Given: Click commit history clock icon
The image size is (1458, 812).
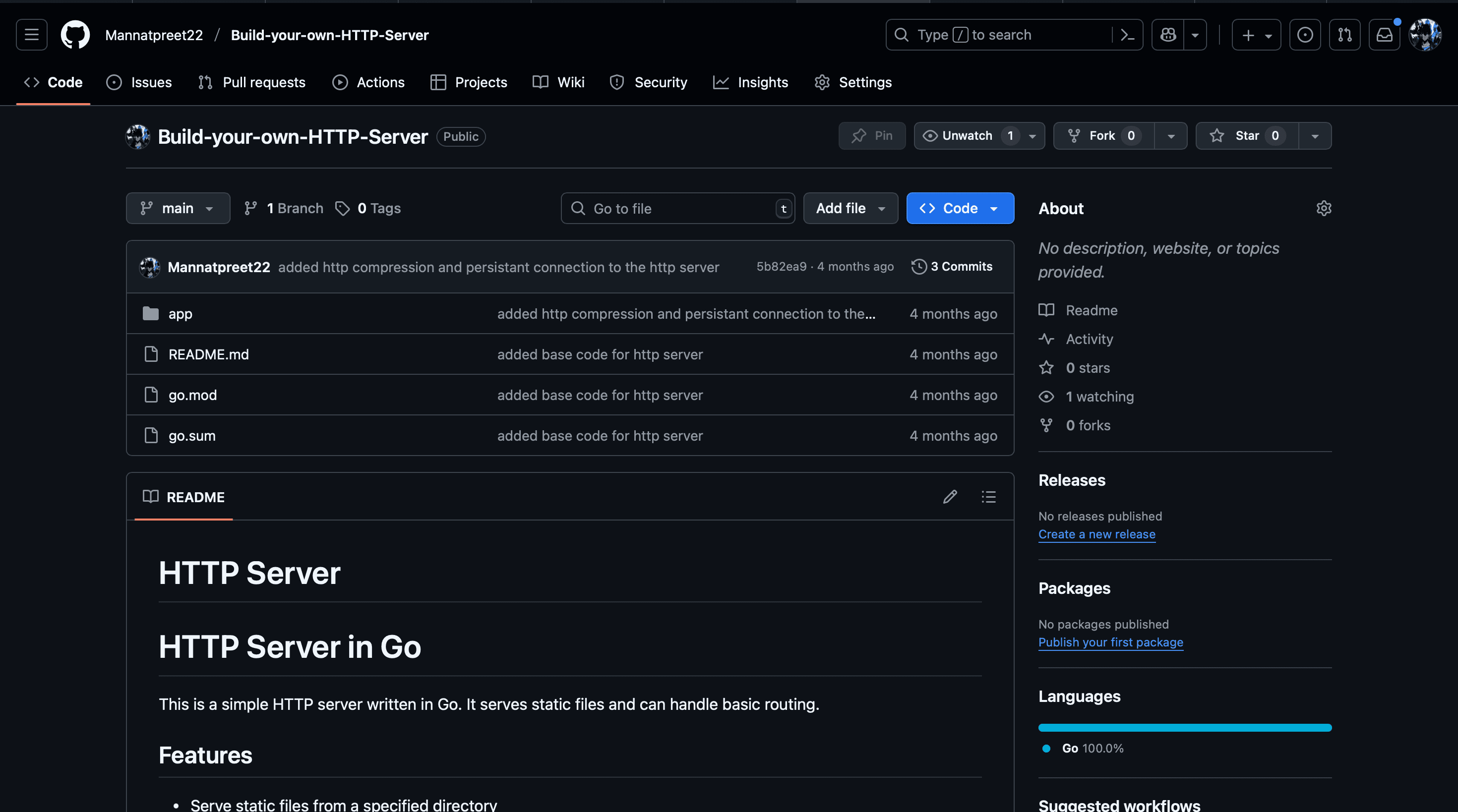Looking at the screenshot, I should [918, 267].
